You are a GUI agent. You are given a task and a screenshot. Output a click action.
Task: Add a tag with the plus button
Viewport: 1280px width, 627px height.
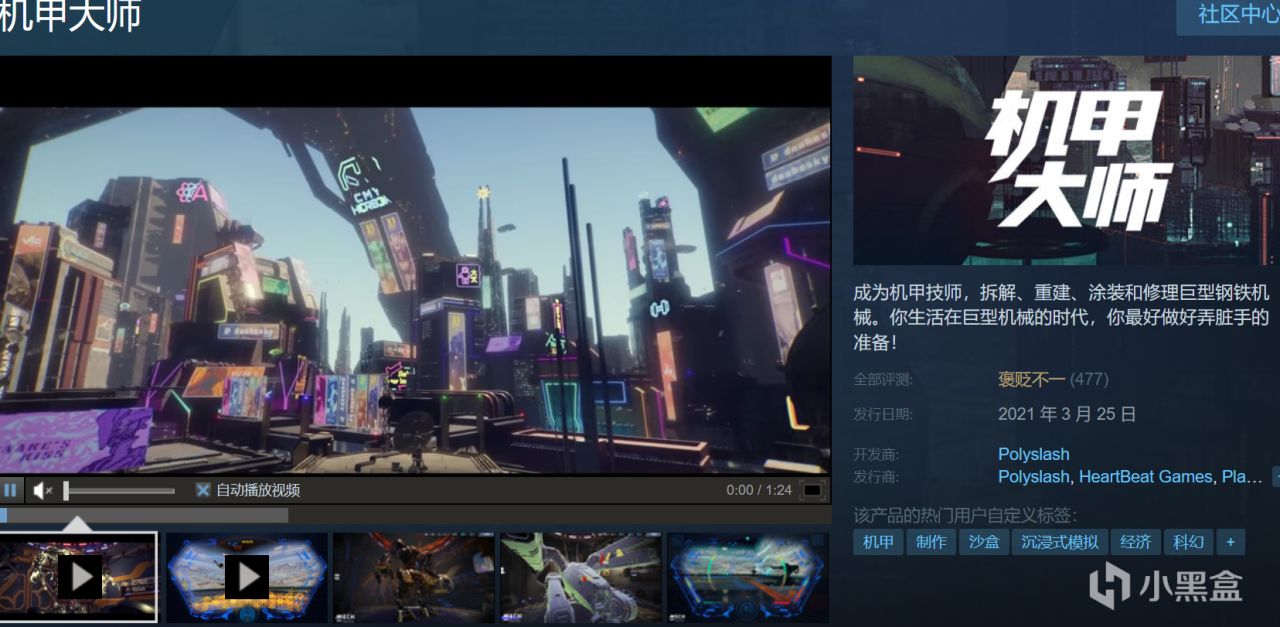point(1230,542)
